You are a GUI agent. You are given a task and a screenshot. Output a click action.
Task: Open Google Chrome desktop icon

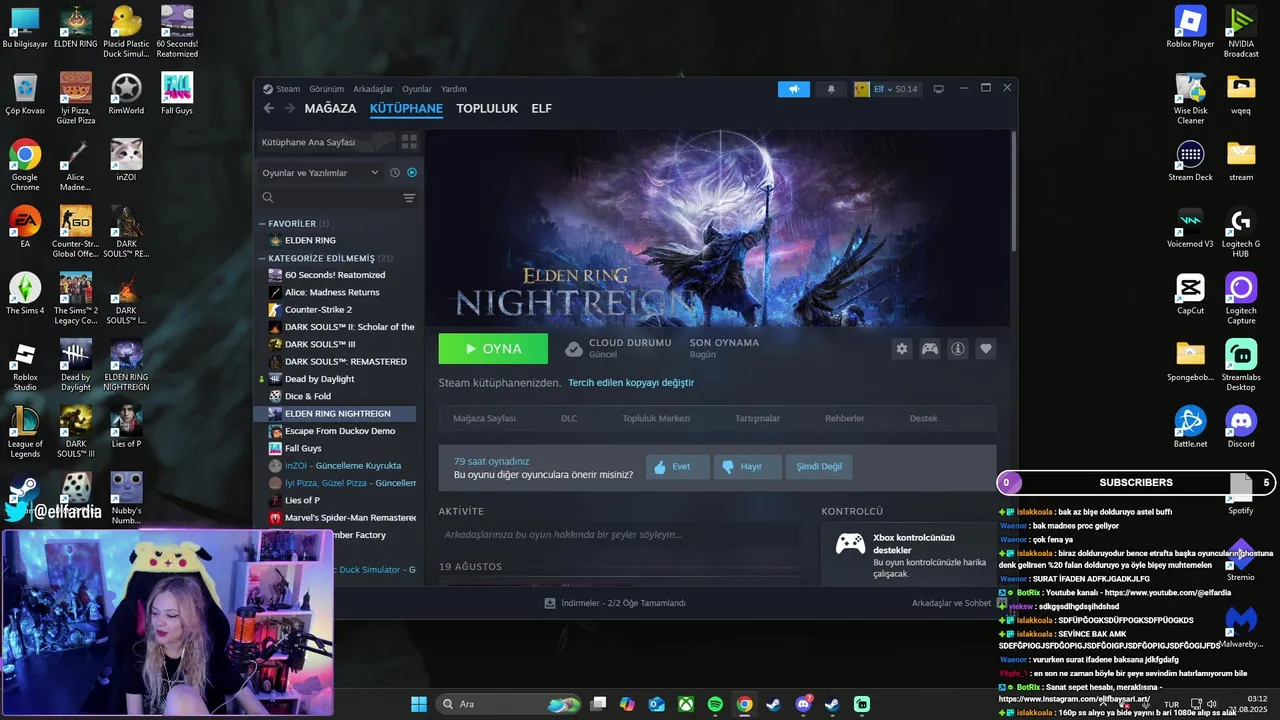(x=25, y=166)
